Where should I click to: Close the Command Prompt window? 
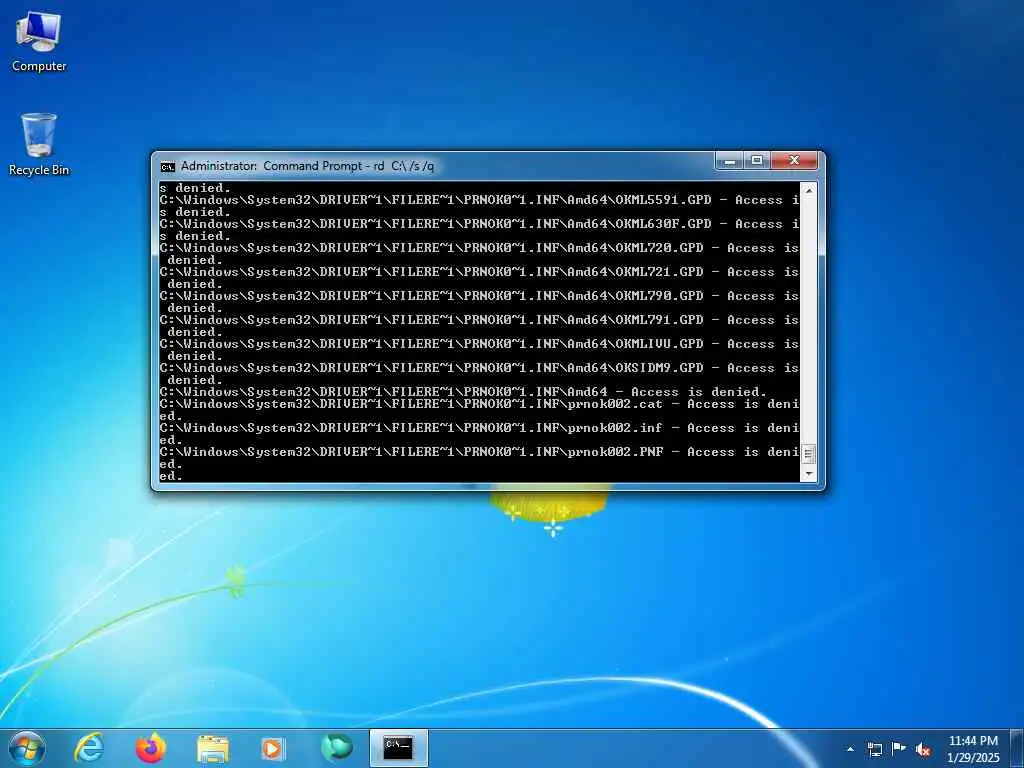tap(793, 161)
